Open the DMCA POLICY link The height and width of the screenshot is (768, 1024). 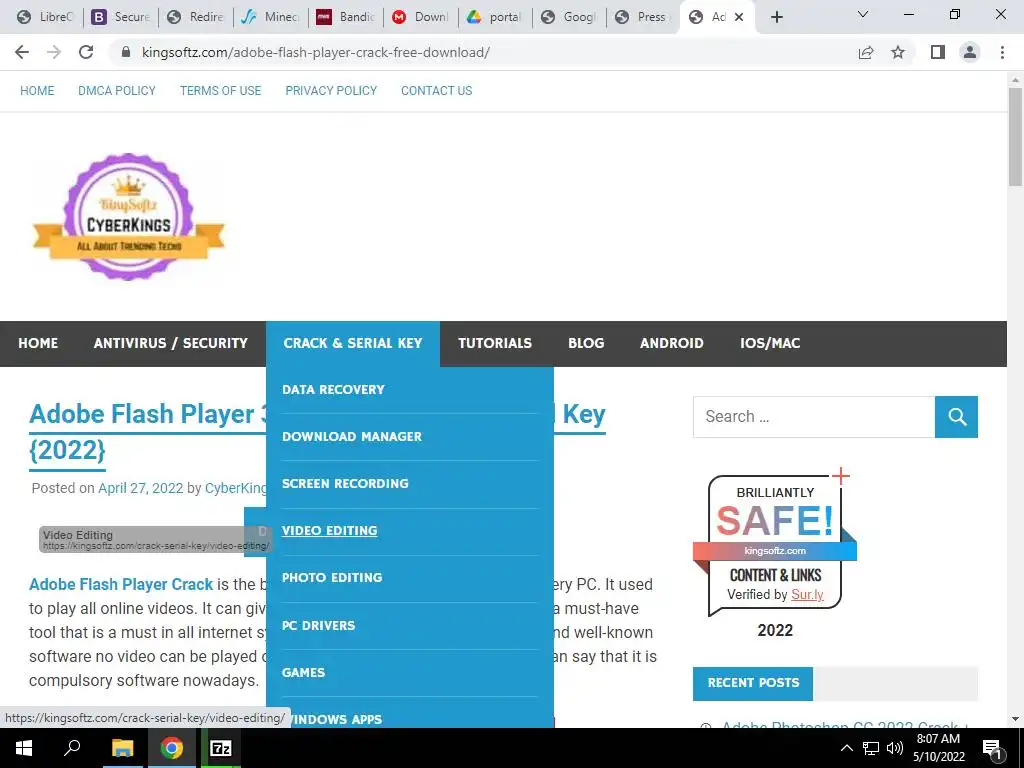tap(117, 91)
